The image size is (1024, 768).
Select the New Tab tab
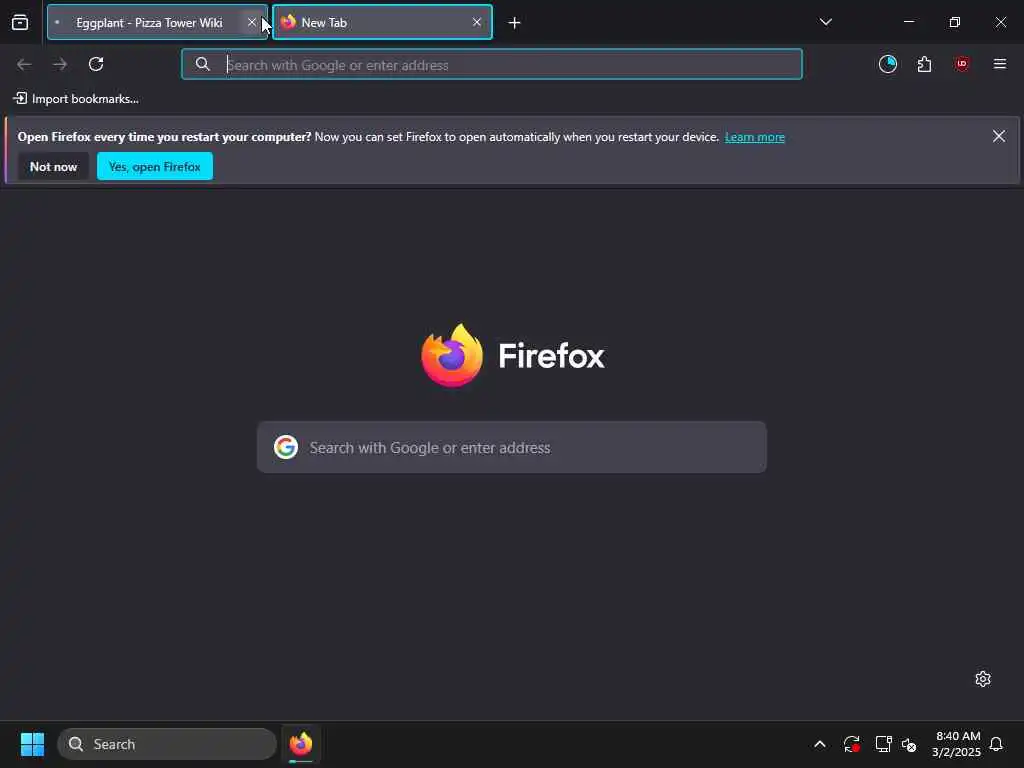[x=382, y=22]
